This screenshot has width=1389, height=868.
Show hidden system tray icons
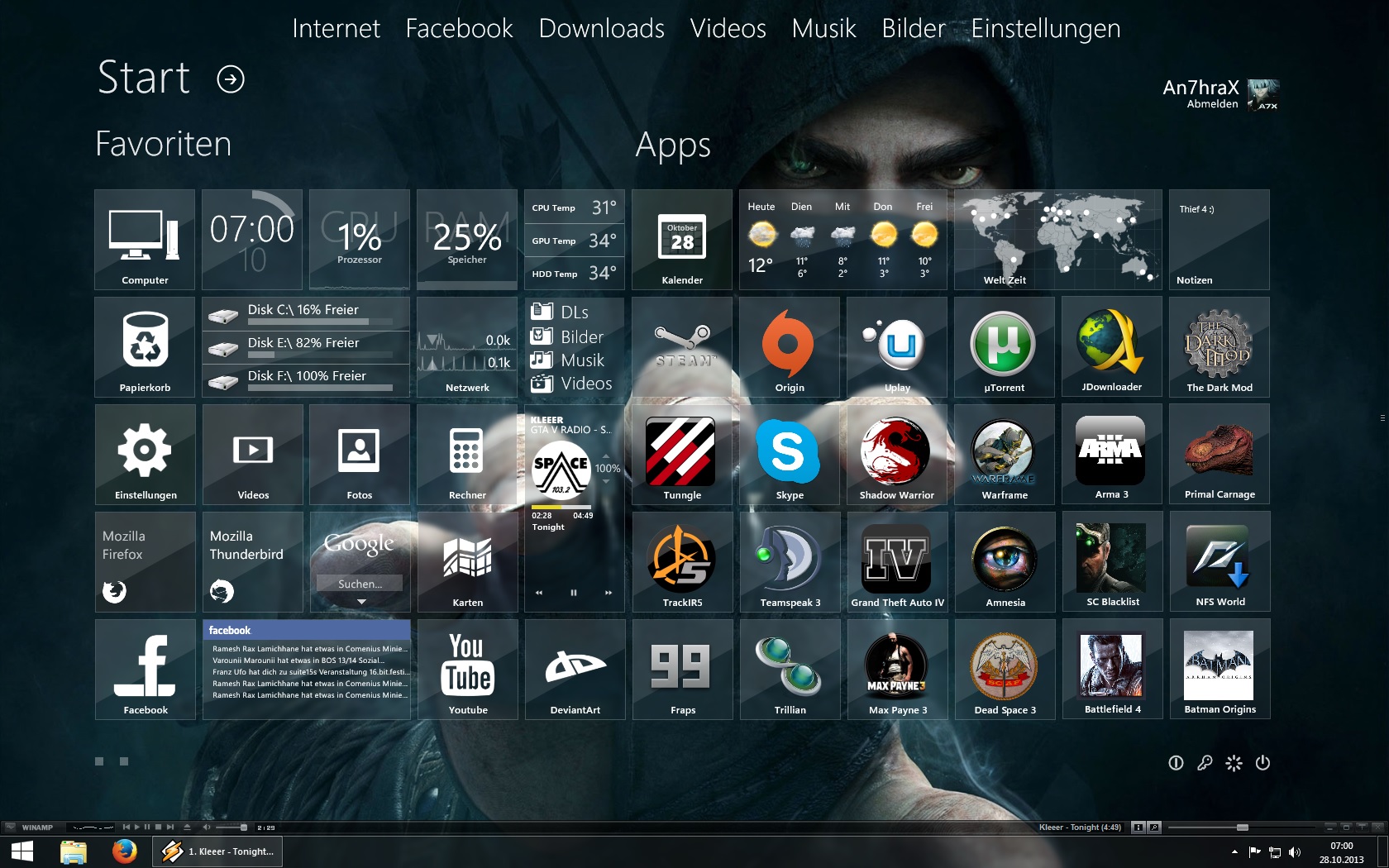[x=1234, y=851]
